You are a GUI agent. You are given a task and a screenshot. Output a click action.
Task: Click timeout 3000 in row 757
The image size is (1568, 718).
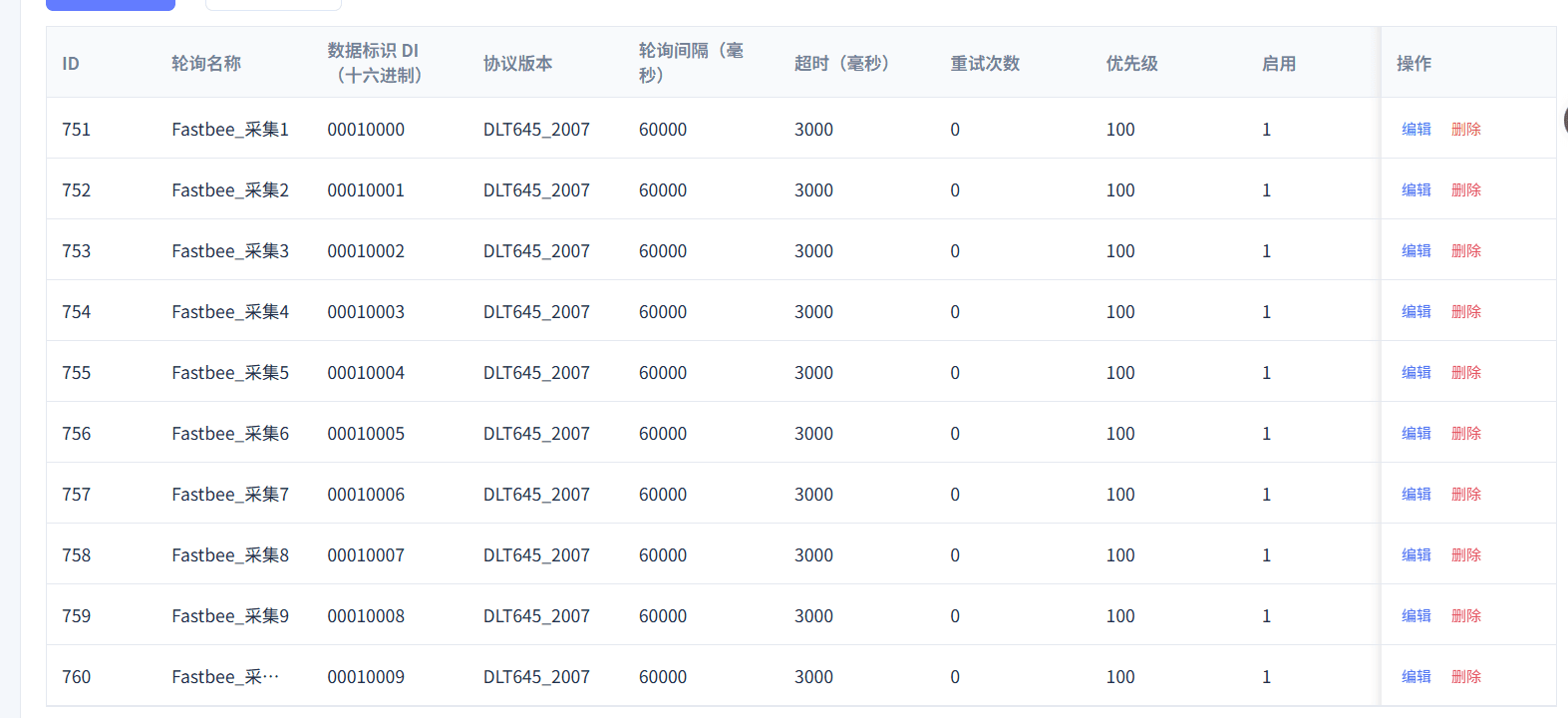tap(813, 494)
